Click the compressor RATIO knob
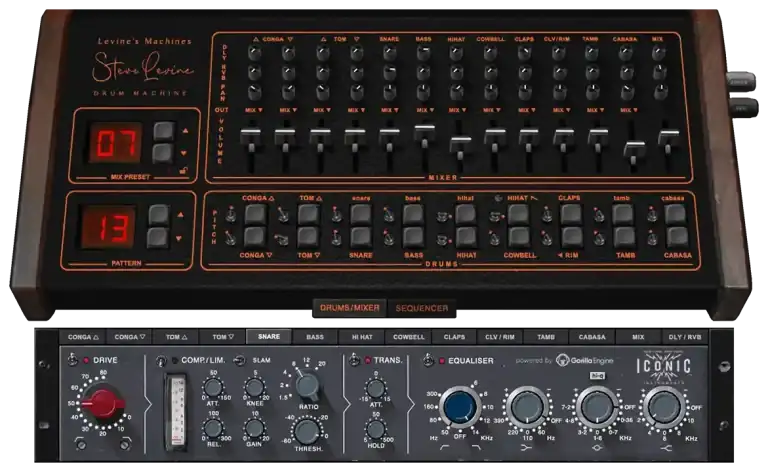 tap(308, 385)
